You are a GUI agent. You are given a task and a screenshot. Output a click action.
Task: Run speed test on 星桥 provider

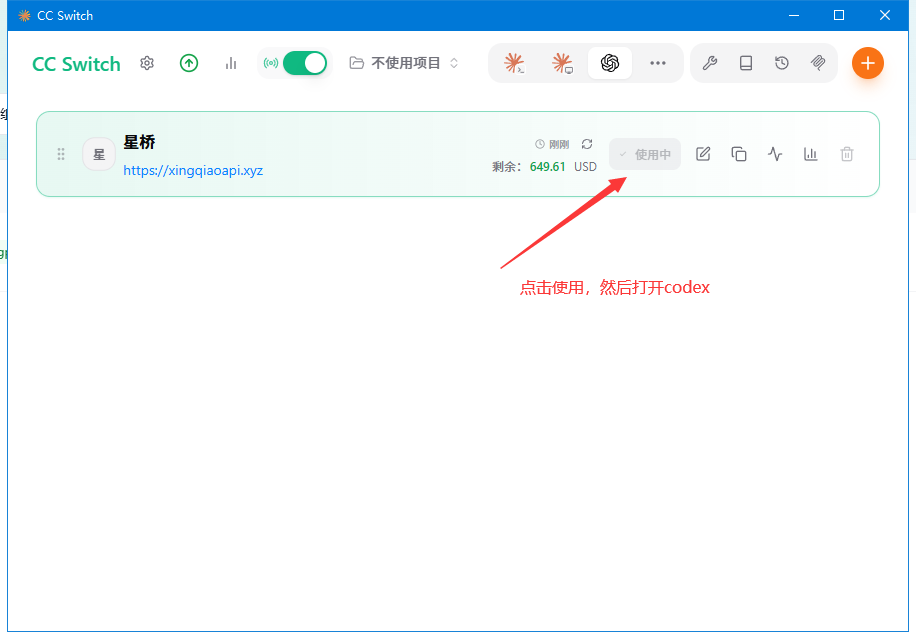pyautogui.click(x=775, y=154)
